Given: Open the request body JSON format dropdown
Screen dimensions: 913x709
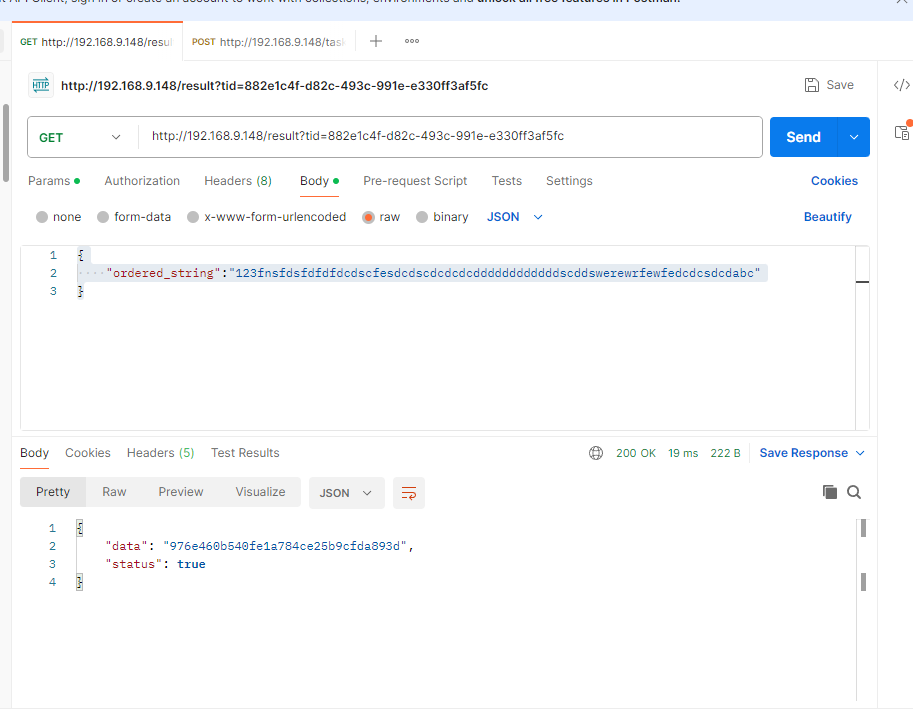Looking at the screenshot, I should (515, 217).
